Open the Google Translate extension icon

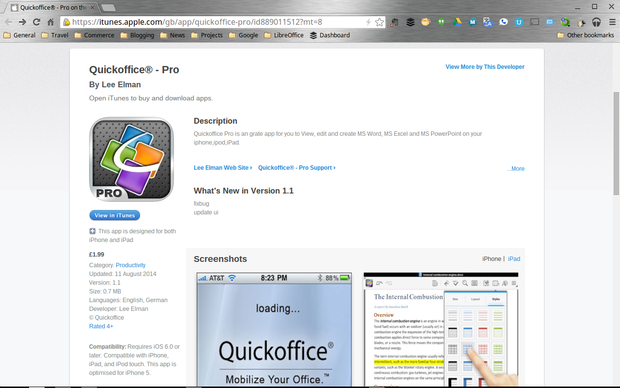click(488, 22)
